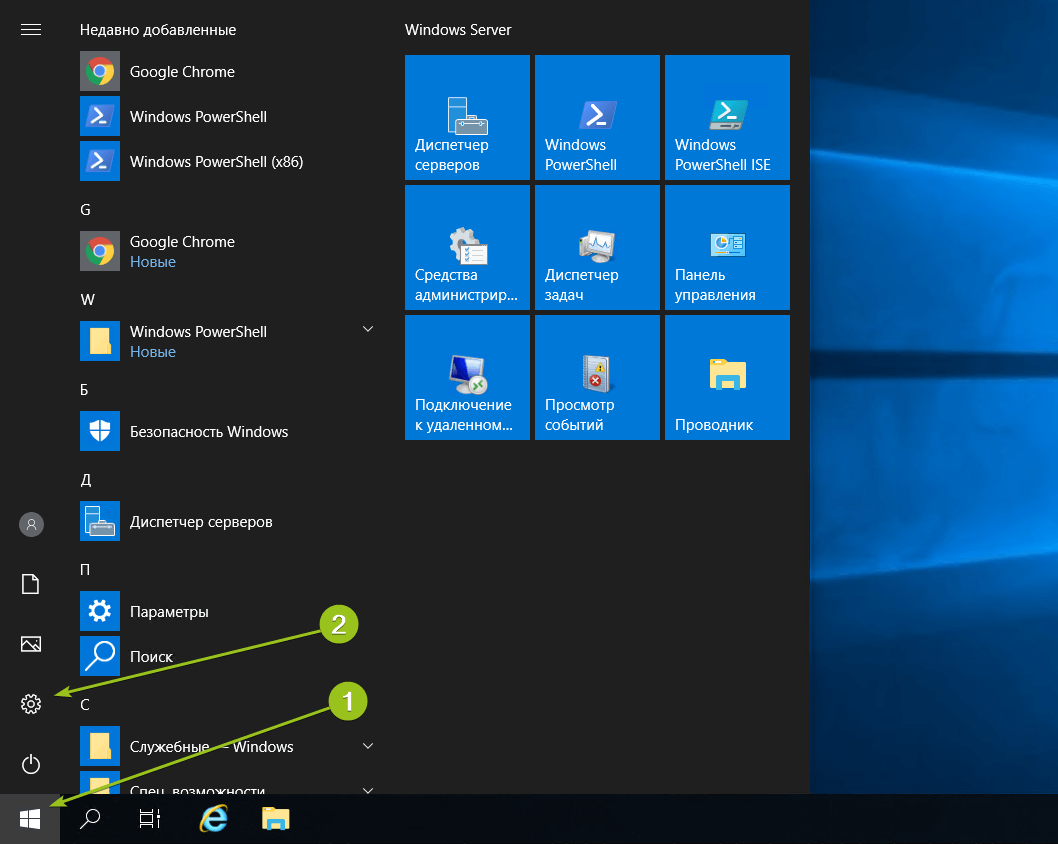The width and height of the screenshot is (1058, 844).
Task: Open the Диспетчер серверов tile
Action: point(467,117)
